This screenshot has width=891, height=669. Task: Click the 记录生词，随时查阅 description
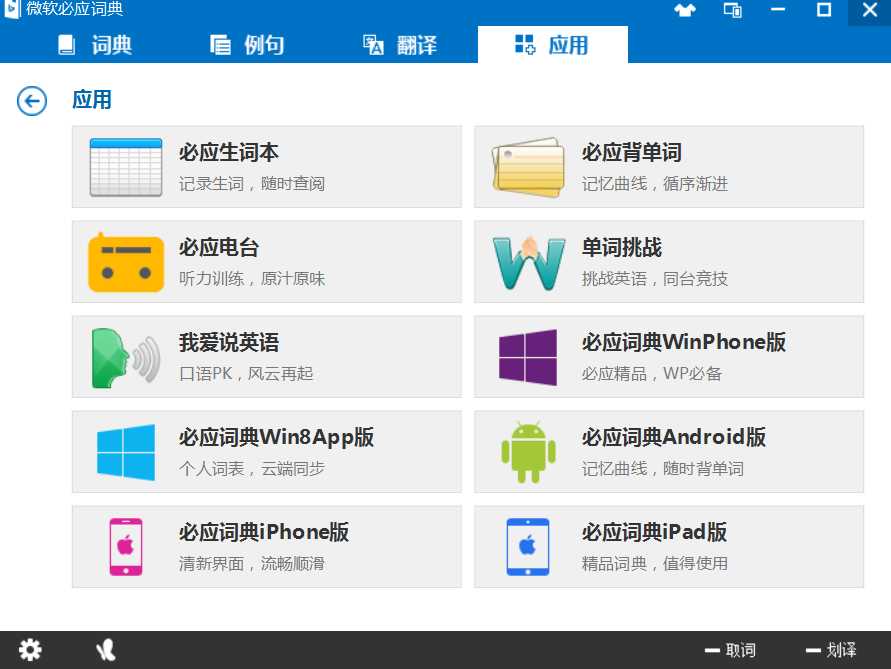click(252, 184)
